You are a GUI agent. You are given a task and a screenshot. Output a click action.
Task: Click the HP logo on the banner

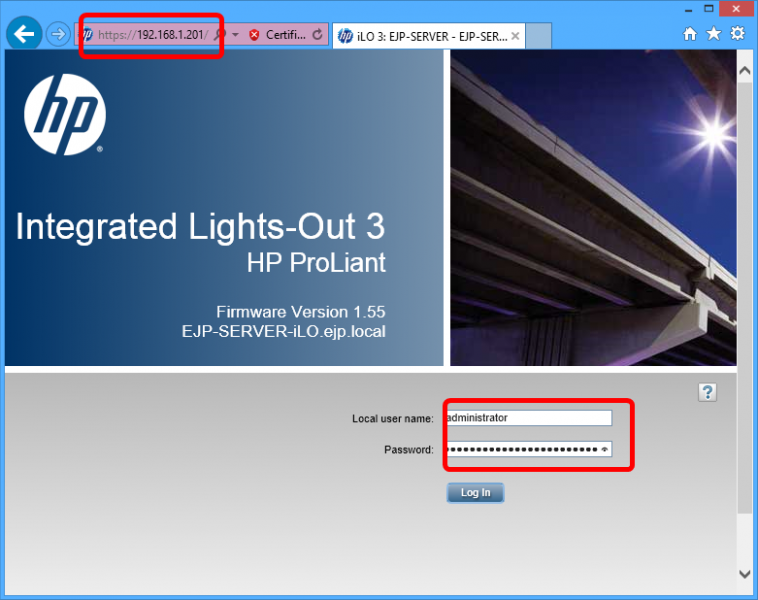coord(65,115)
